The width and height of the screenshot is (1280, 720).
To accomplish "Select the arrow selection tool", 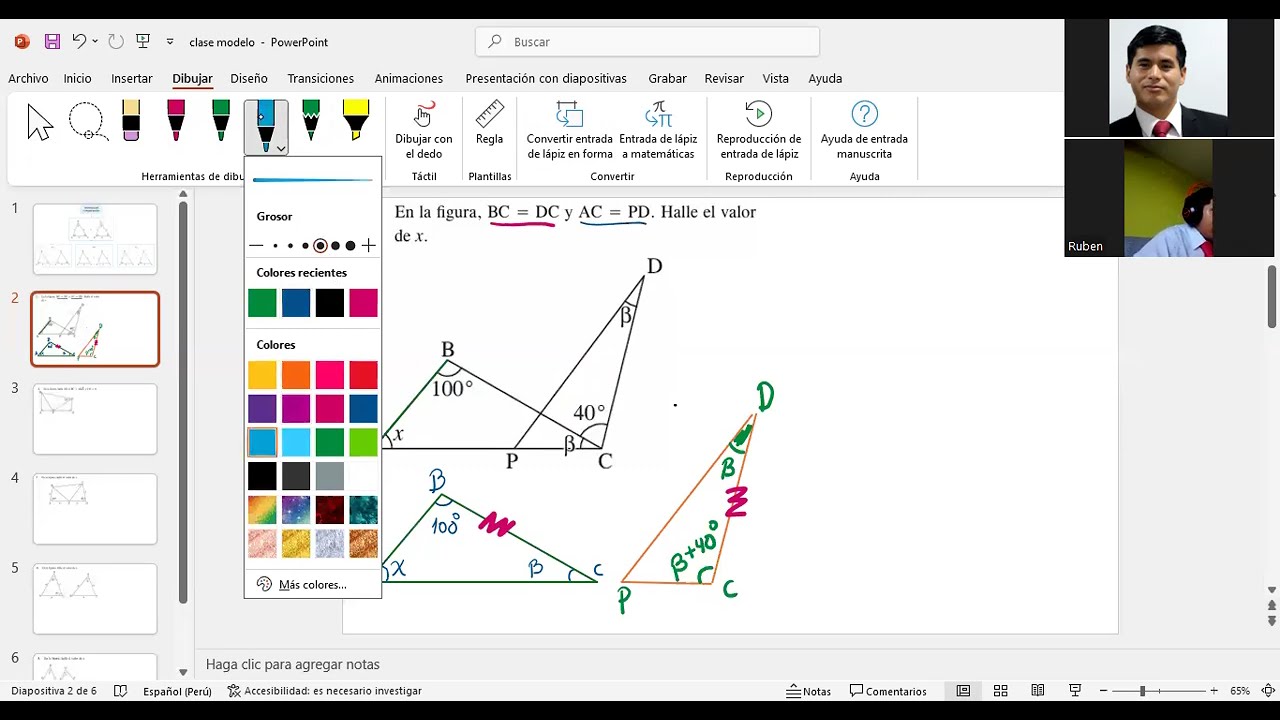I will click(x=40, y=122).
